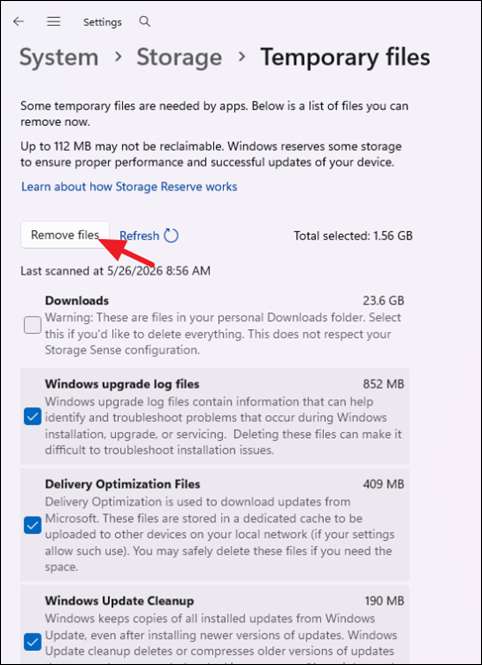Click the Remove files button
This screenshot has width=482, height=665.
65,235
